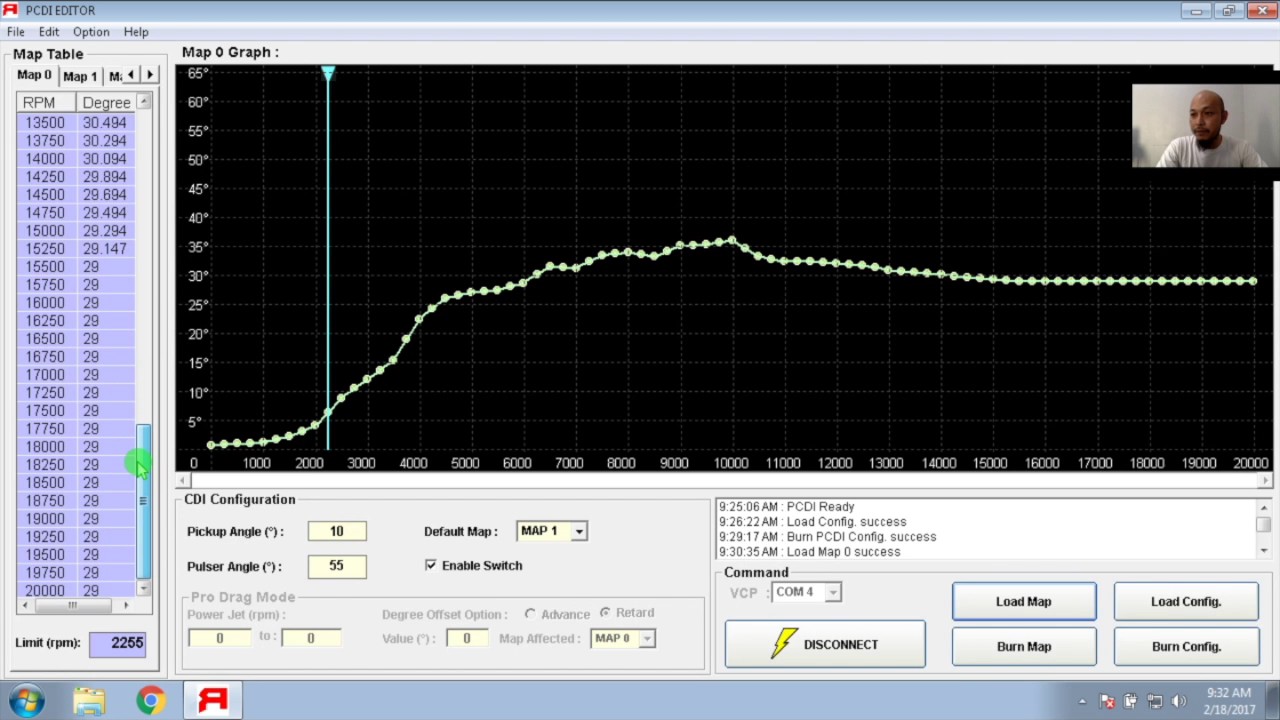This screenshot has width=1280, height=720.
Task: Switch to the Map 1 tab
Action: pyautogui.click(x=80, y=77)
